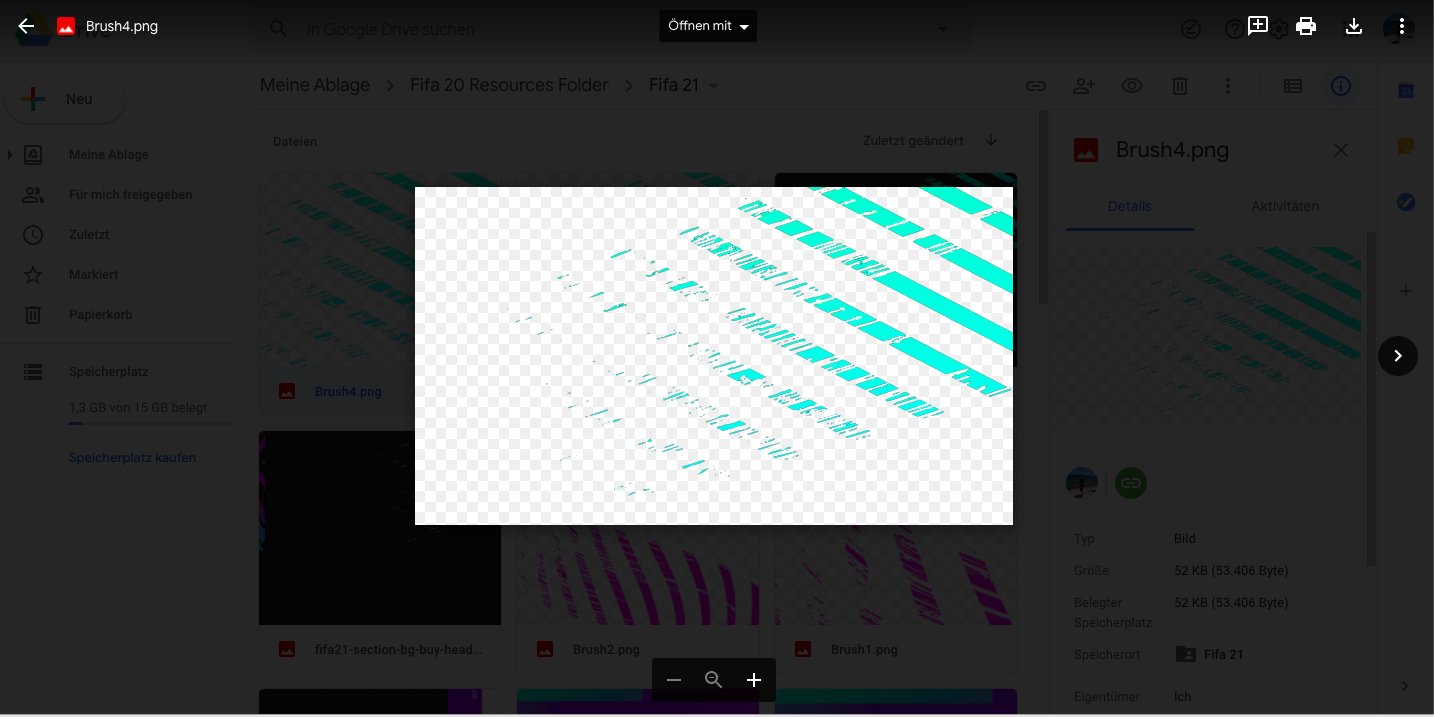Click 'Meine Ablage' in the breadcrumb

coord(315,85)
